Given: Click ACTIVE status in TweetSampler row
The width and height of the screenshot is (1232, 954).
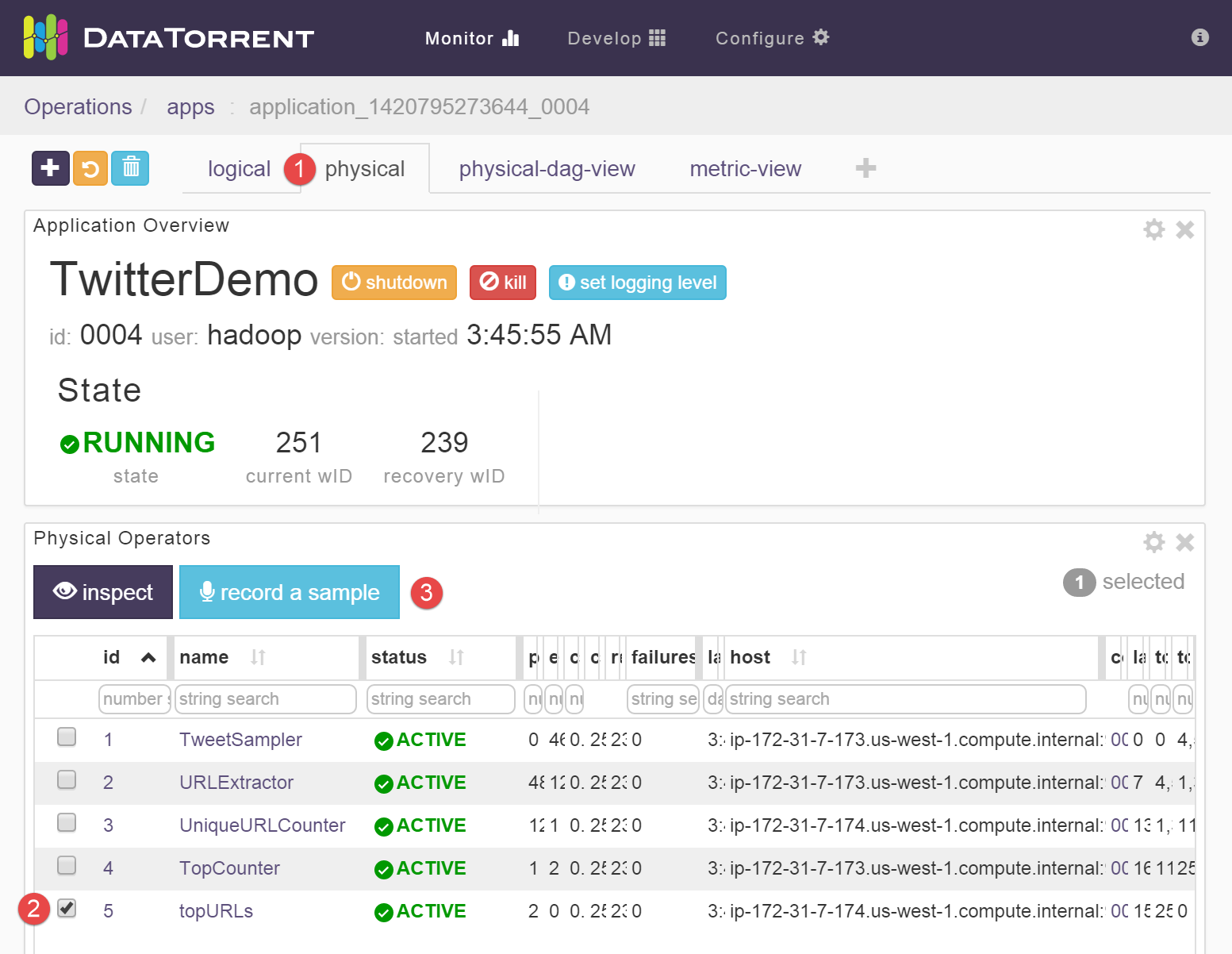Looking at the screenshot, I should pyautogui.click(x=420, y=740).
